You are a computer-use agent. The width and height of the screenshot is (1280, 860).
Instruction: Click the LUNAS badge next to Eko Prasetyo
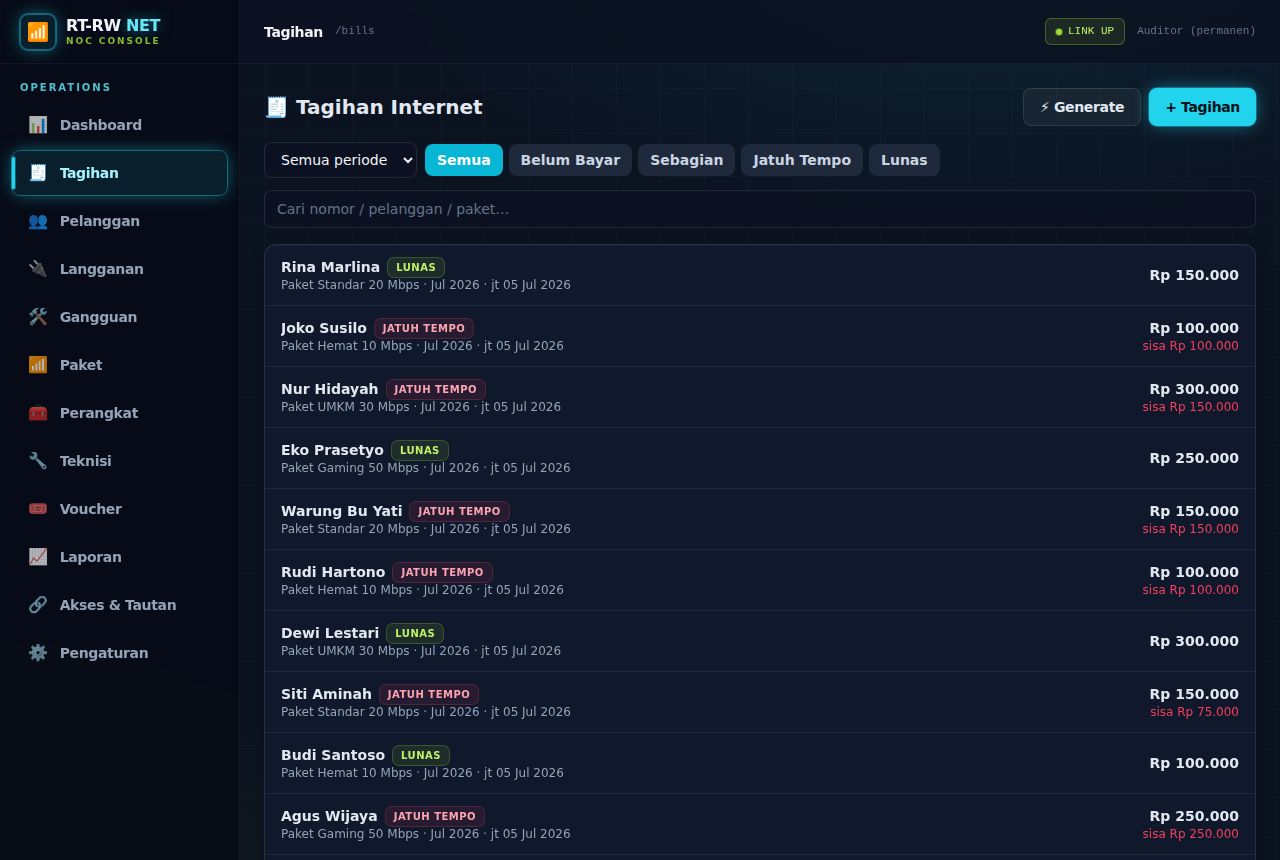[x=420, y=450]
